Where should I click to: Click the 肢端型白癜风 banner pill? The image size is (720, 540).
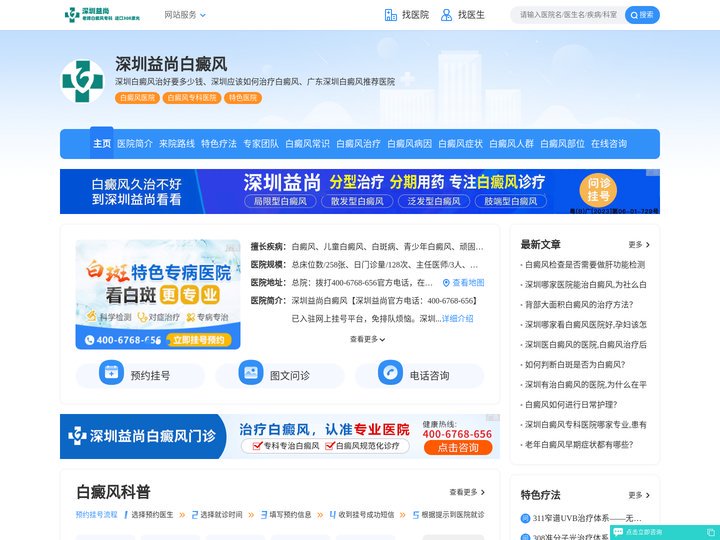pos(511,201)
